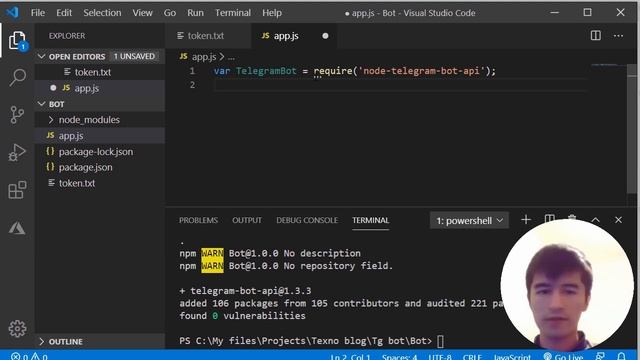
Task: Click the terminal prompt input
Action: [440, 341]
